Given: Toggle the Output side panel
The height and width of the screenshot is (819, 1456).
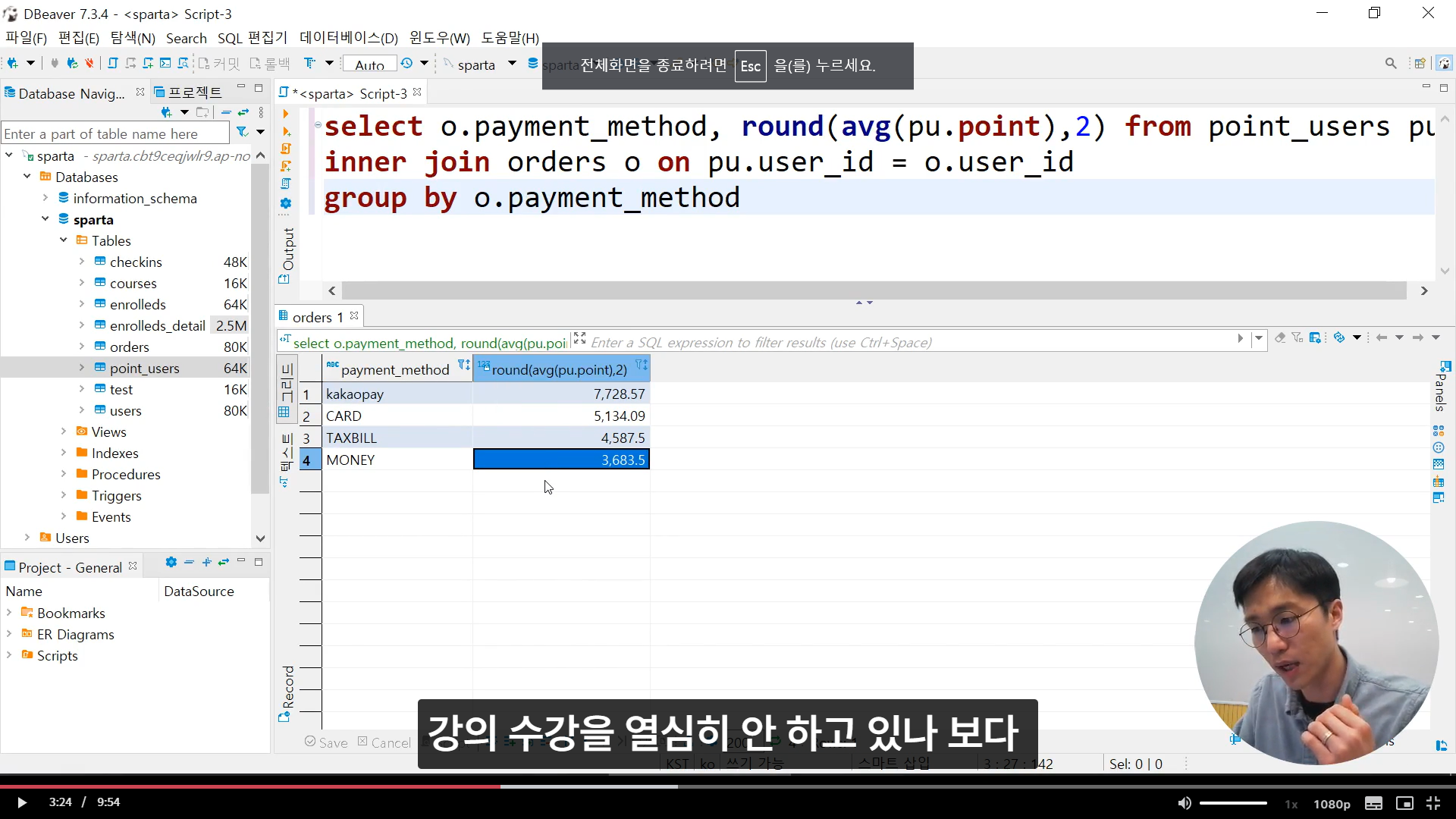Looking at the screenshot, I should point(287,255).
